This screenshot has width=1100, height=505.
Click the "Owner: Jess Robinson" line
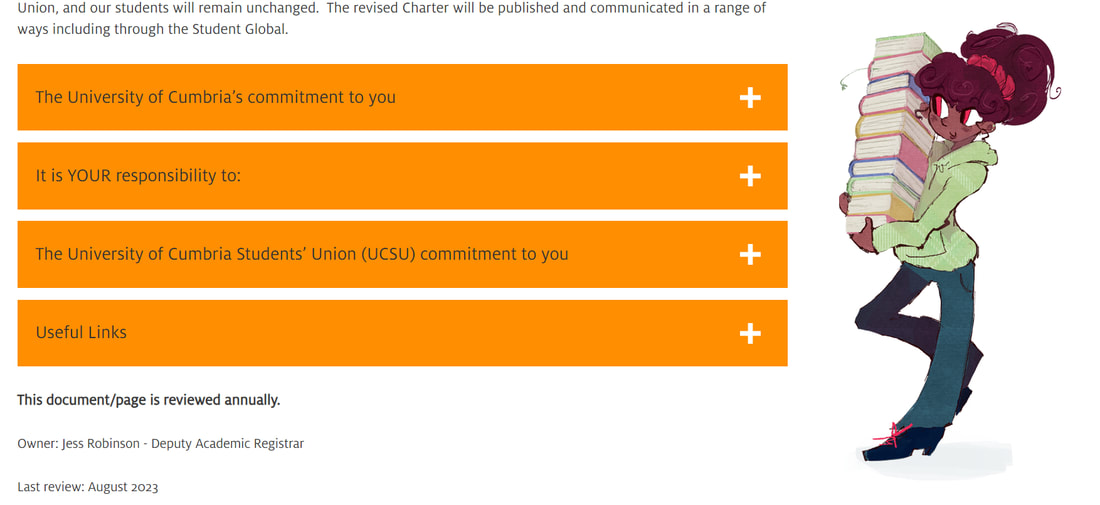click(x=161, y=444)
